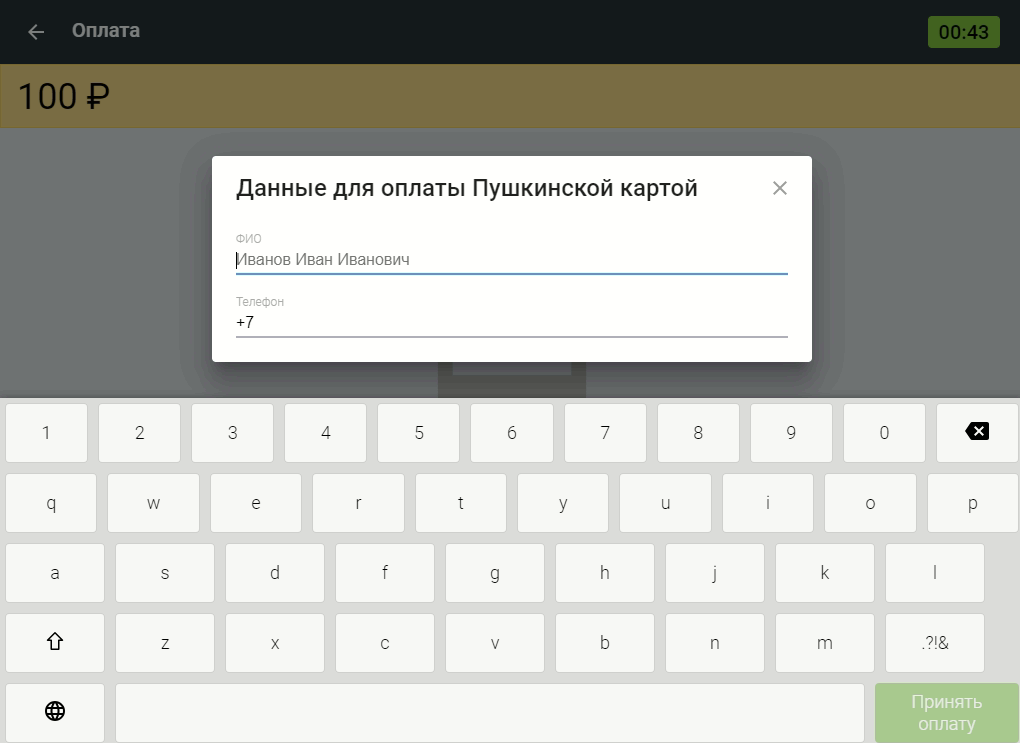The height and width of the screenshot is (743, 1020).
Task: Tap the letter key p
Action: coord(973,503)
